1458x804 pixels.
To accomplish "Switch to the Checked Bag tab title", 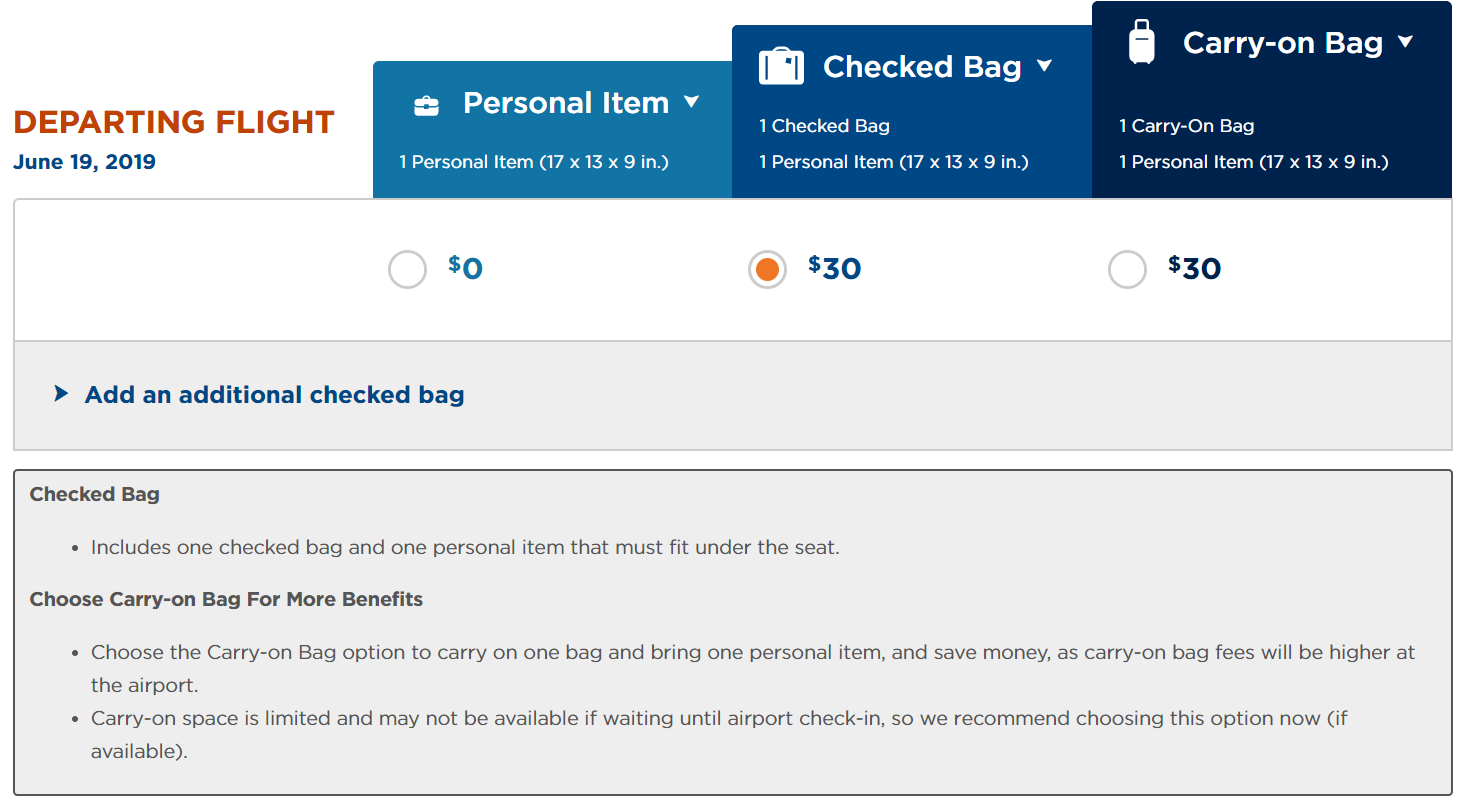I will pos(921,67).
